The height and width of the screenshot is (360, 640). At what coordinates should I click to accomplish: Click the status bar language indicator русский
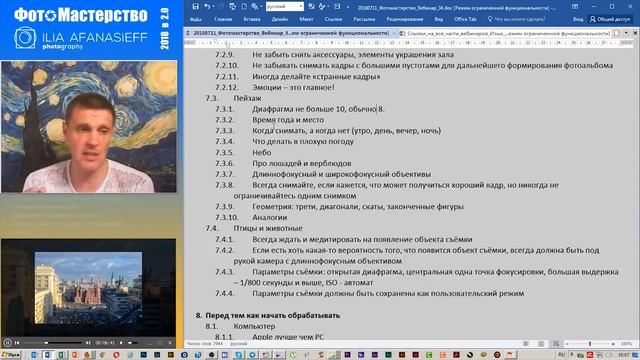point(239,344)
